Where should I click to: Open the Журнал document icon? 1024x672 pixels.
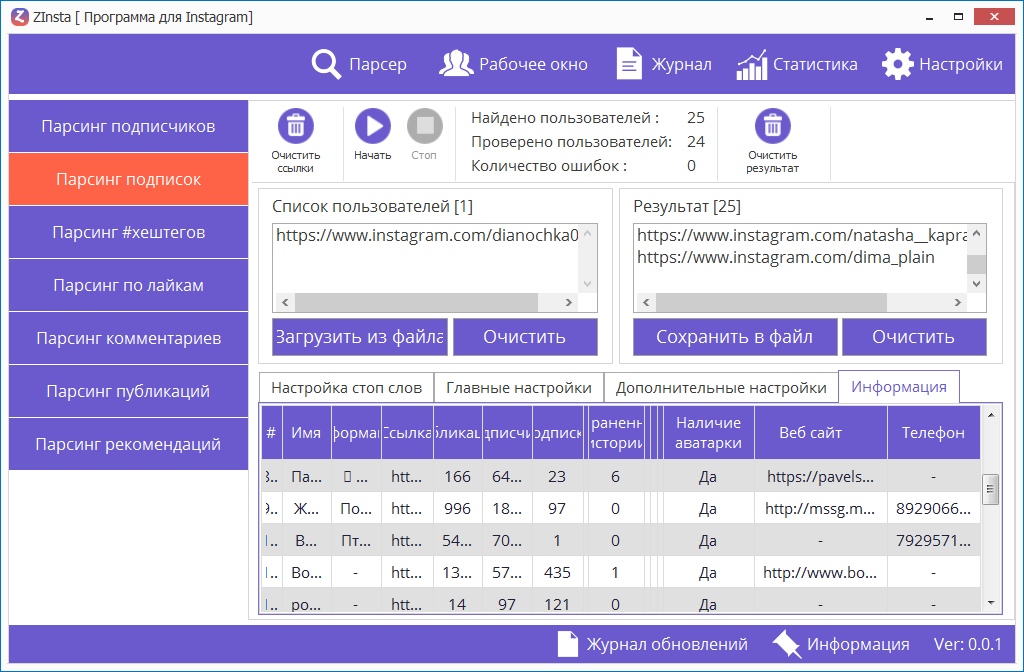tap(629, 64)
